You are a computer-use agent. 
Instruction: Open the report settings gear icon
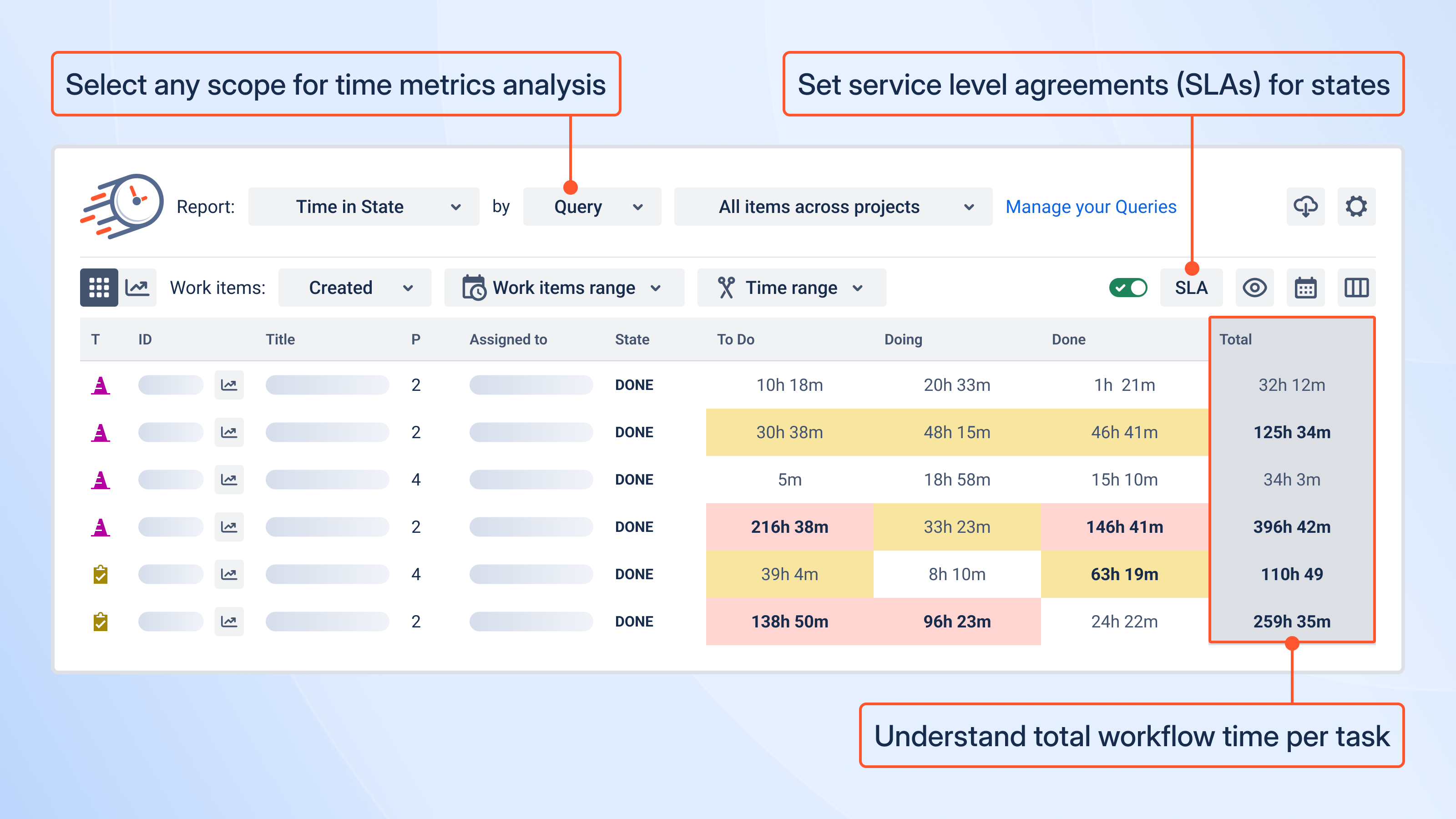(1356, 206)
